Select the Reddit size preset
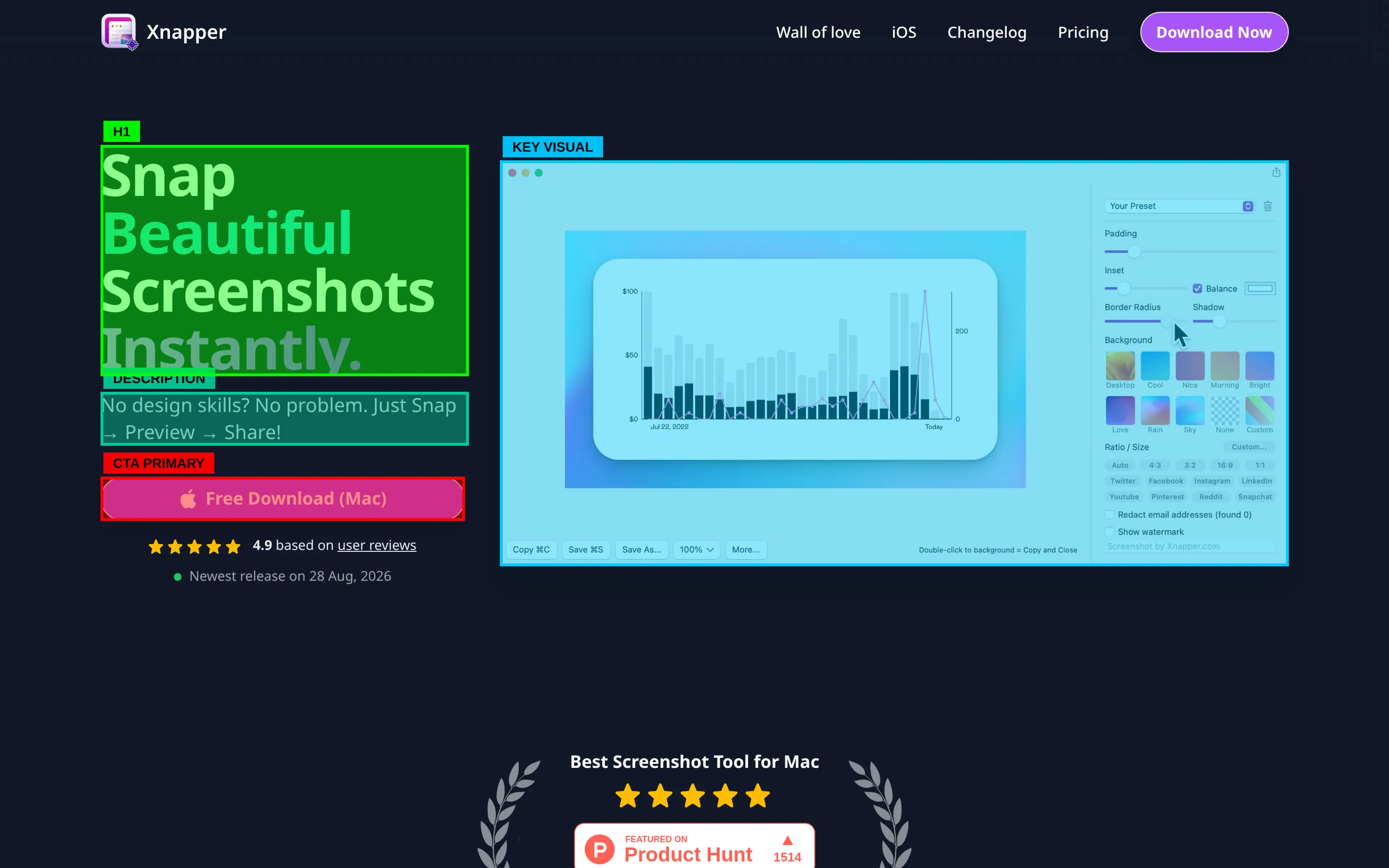 pyautogui.click(x=1211, y=497)
